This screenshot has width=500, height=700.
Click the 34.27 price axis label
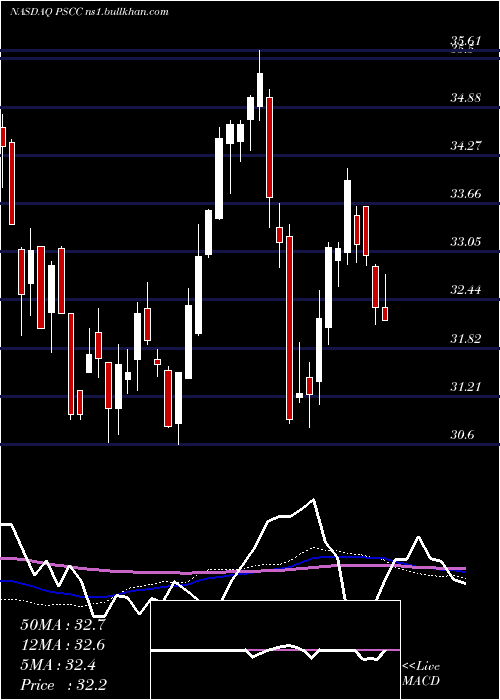(x=466, y=146)
